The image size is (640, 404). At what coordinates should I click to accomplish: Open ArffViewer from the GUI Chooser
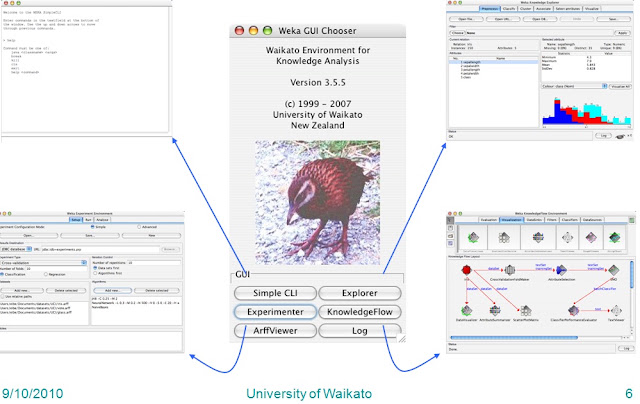(275, 331)
